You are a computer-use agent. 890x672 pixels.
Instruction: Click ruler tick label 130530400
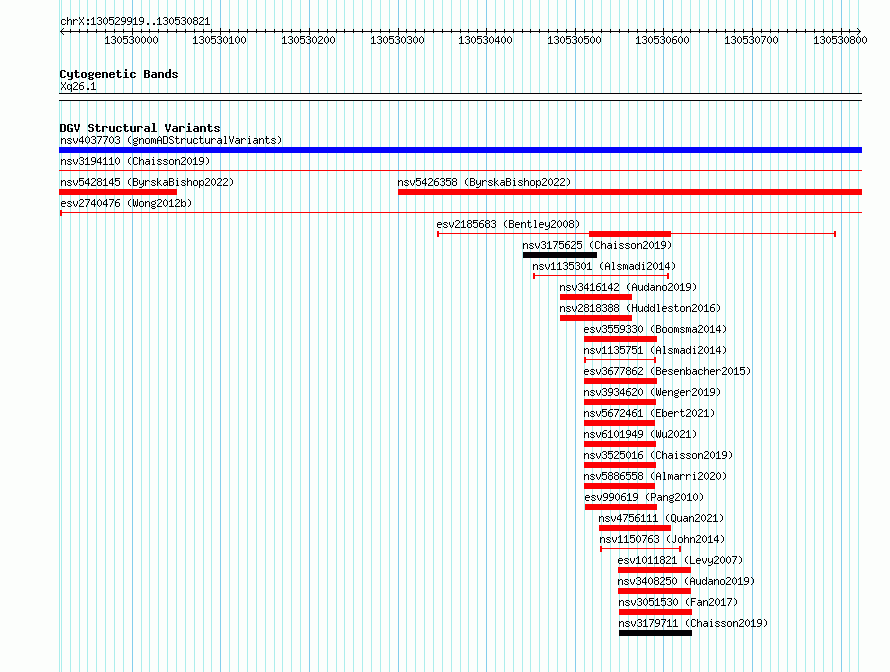click(485, 40)
